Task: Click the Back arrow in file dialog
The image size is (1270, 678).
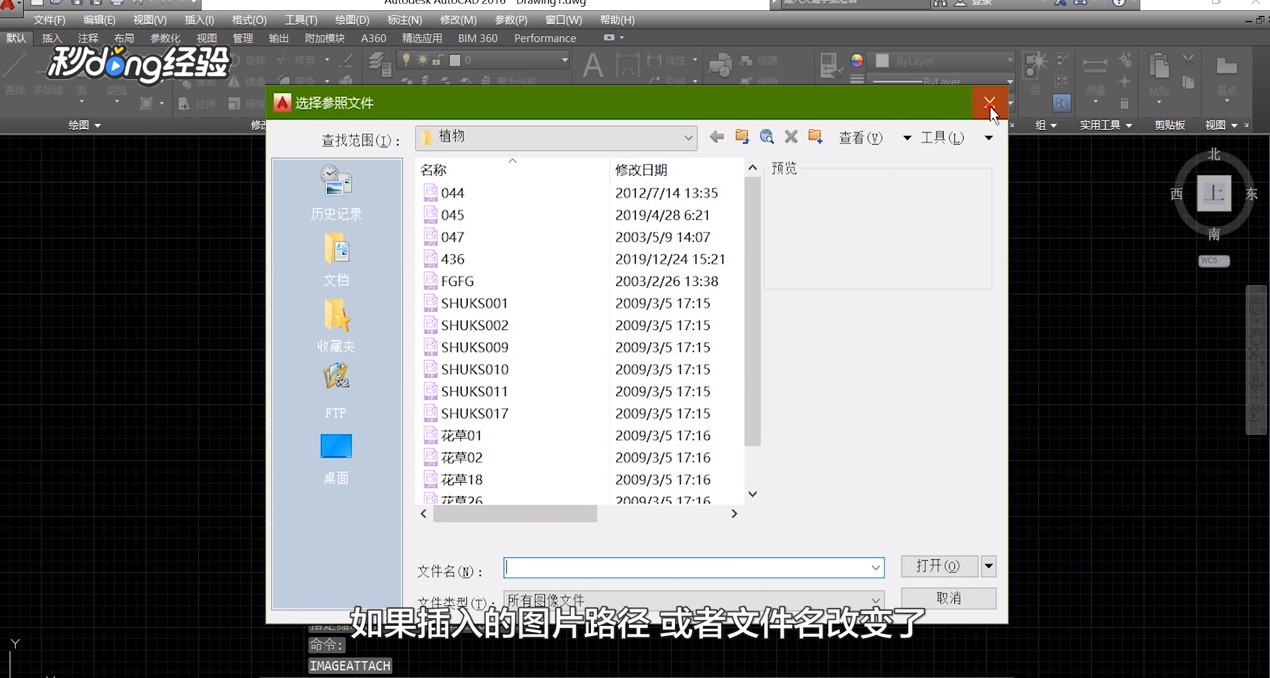Action: point(716,137)
